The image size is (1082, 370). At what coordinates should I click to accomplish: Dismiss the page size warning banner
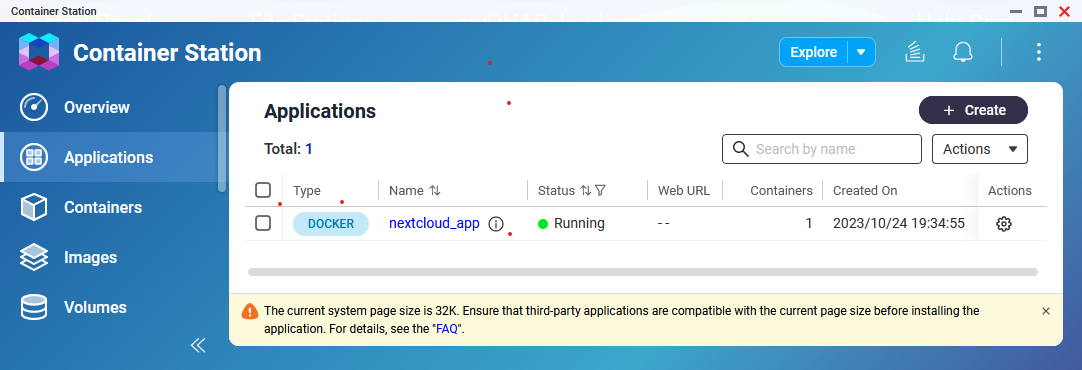(x=1045, y=311)
